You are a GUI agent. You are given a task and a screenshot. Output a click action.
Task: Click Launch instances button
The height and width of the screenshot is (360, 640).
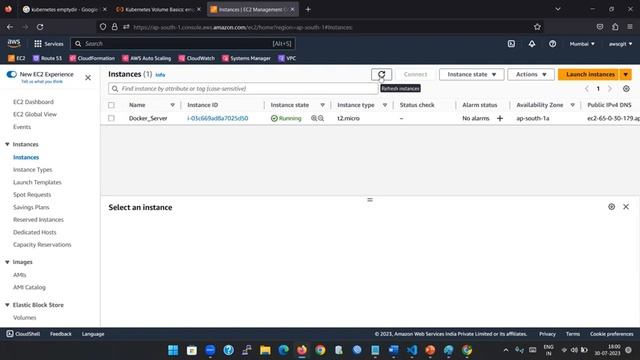click(x=589, y=74)
